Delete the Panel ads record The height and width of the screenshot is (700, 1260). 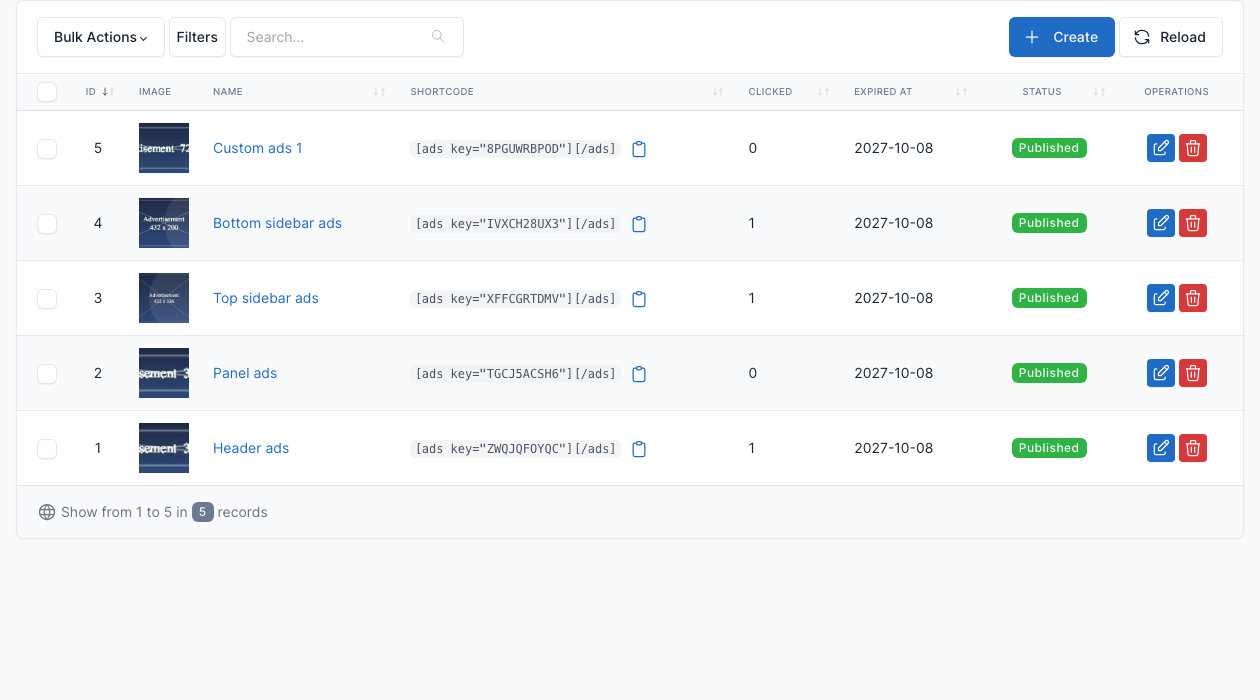[x=1193, y=373]
